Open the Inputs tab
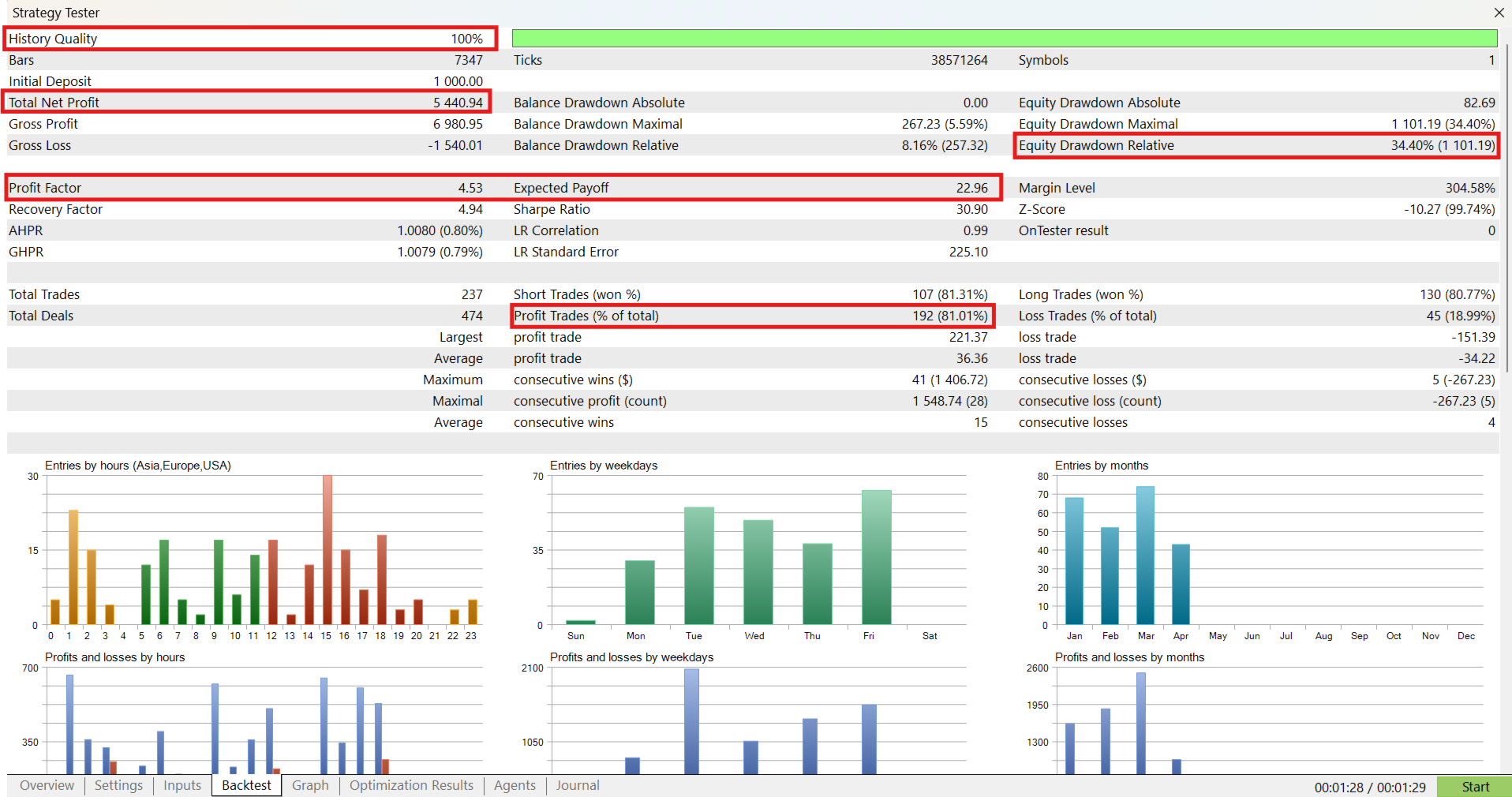The width and height of the screenshot is (1512, 797). pos(182,785)
